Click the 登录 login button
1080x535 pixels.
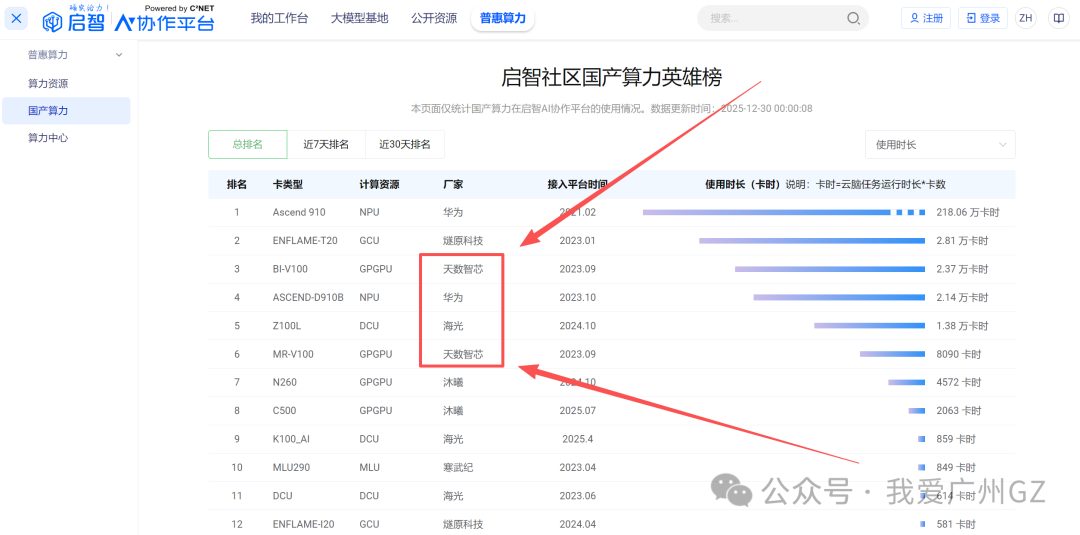coord(982,18)
